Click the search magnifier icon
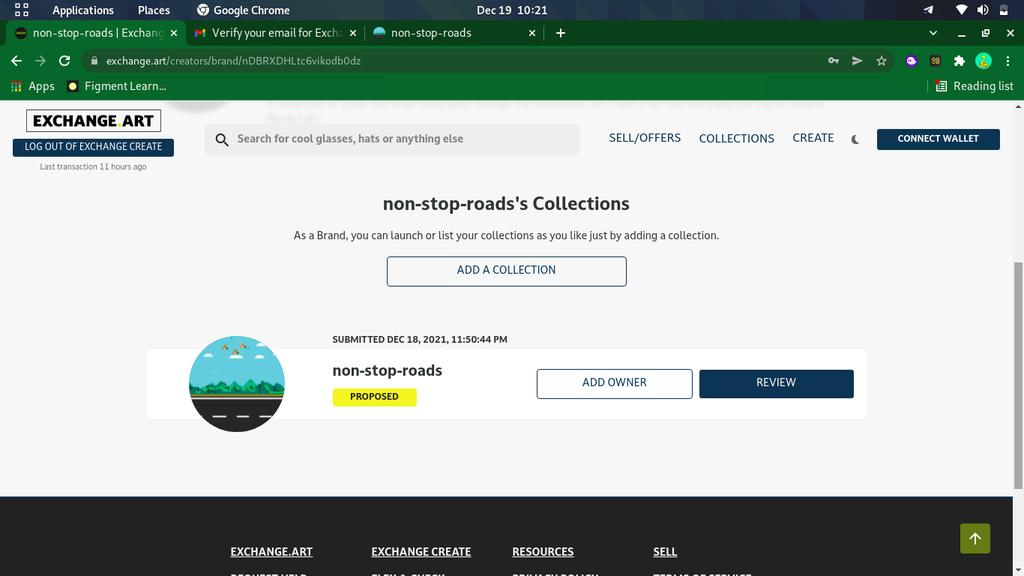This screenshot has width=1024, height=576. (x=222, y=140)
